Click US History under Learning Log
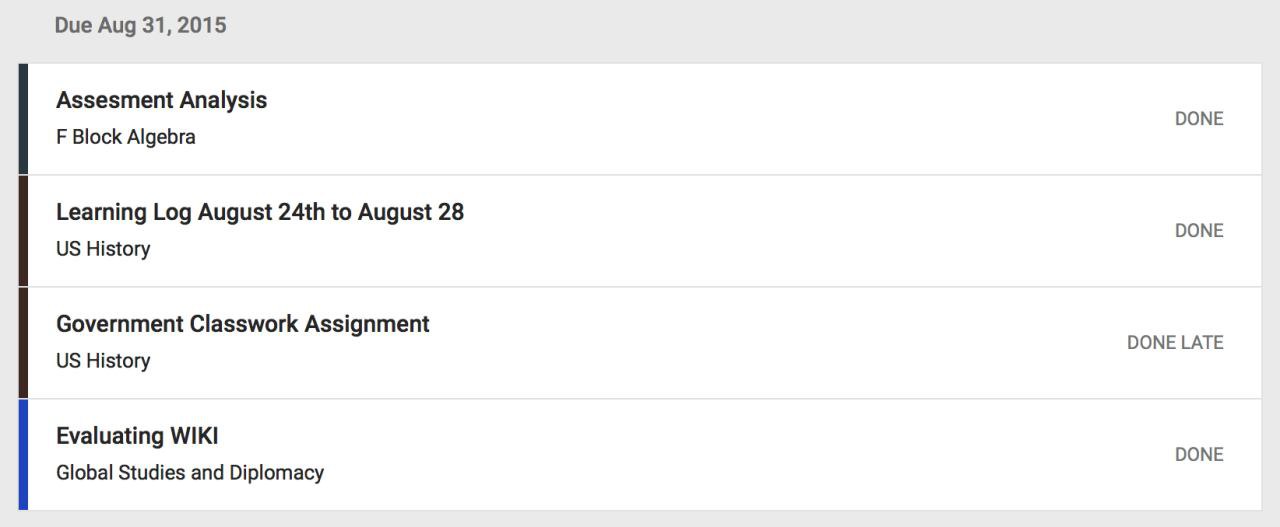Image resolution: width=1280 pixels, height=527 pixels. 103,249
